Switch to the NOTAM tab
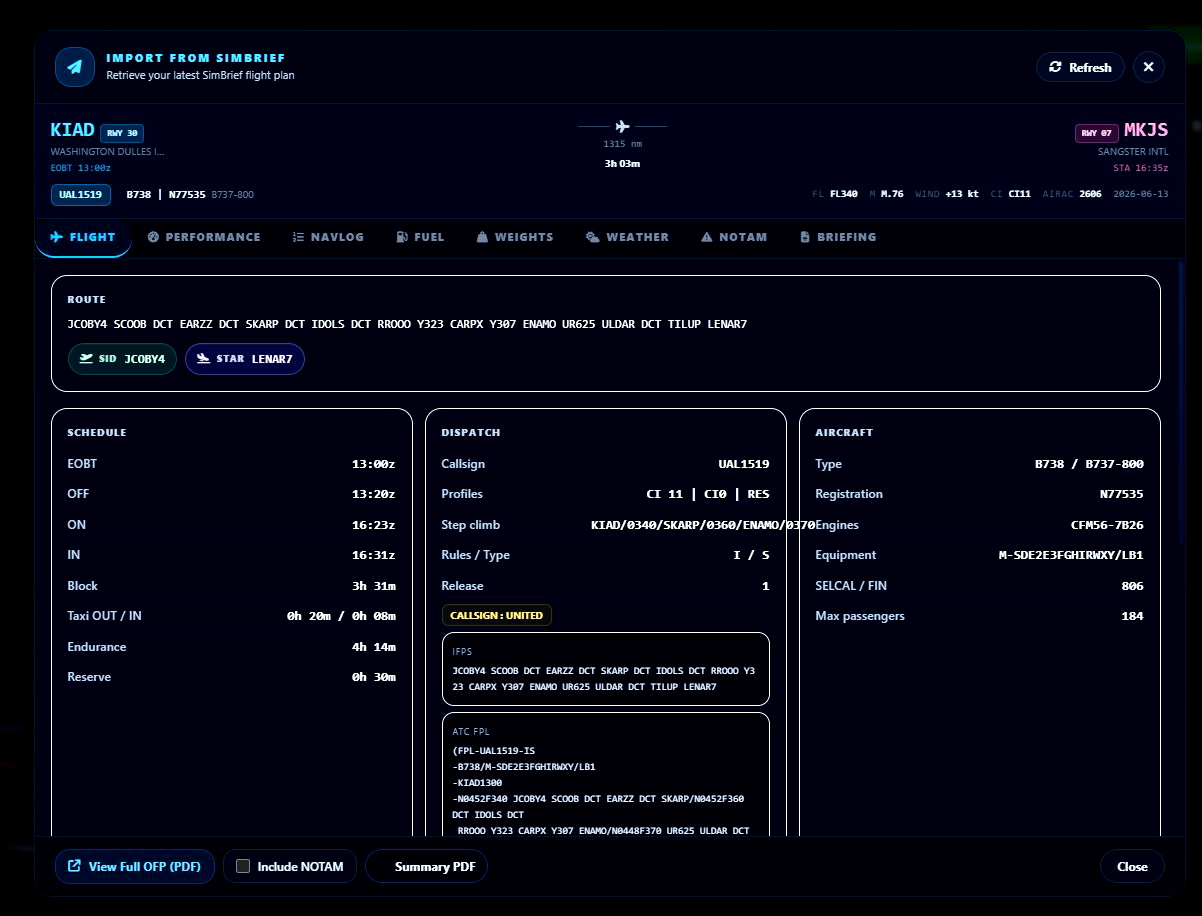The width and height of the screenshot is (1202, 916). (x=734, y=238)
